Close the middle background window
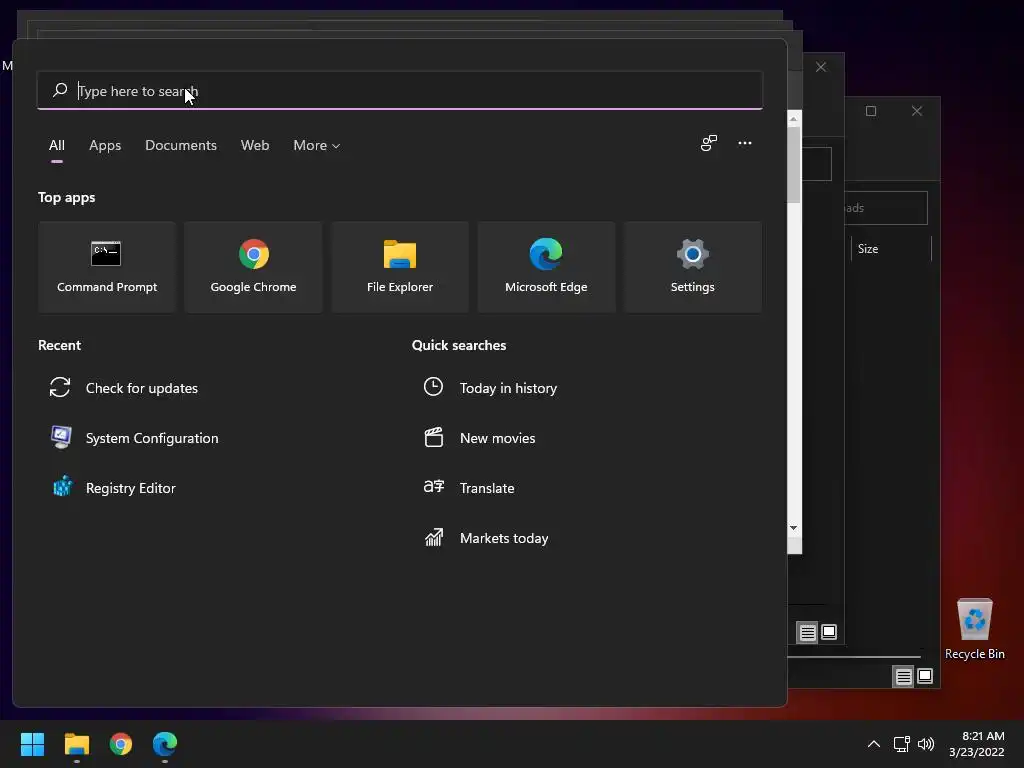 [821, 67]
